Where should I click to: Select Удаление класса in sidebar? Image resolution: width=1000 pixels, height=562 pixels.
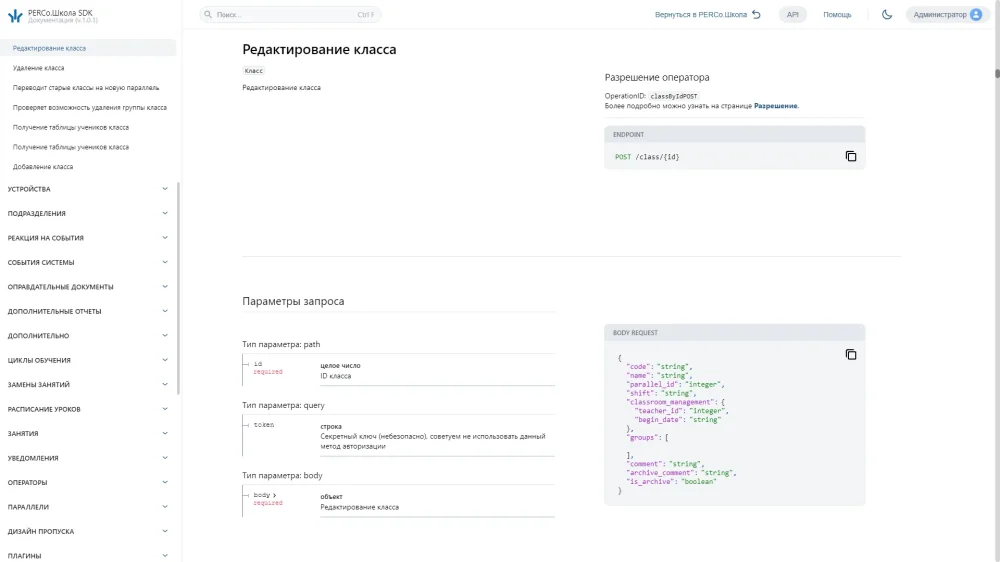click(38, 68)
